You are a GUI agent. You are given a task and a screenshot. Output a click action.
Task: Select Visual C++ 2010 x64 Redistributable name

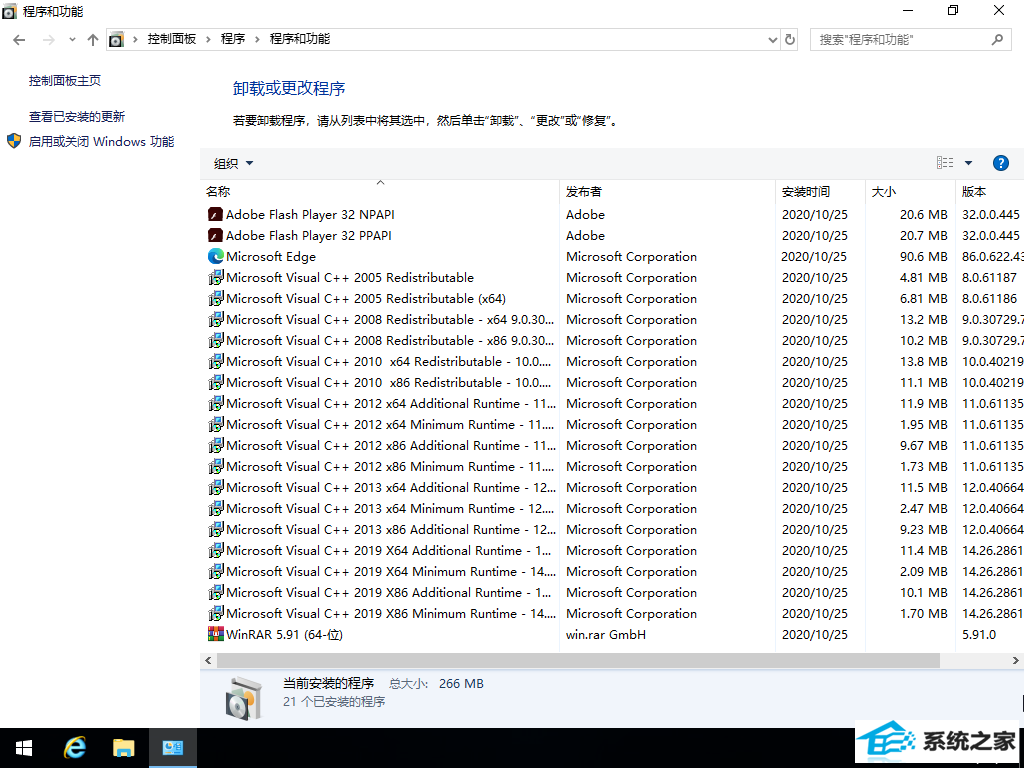click(389, 361)
